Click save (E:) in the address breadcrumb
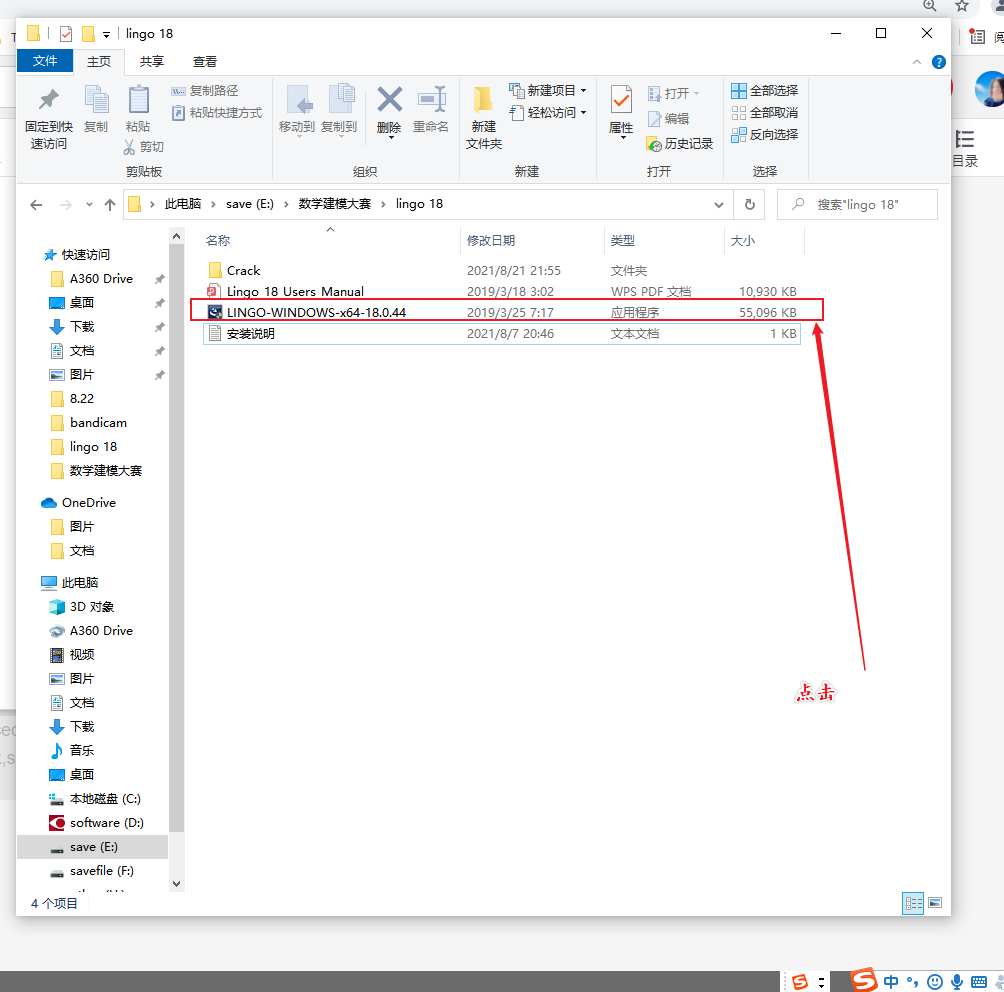The width and height of the screenshot is (1004, 992). tap(250, 204)
